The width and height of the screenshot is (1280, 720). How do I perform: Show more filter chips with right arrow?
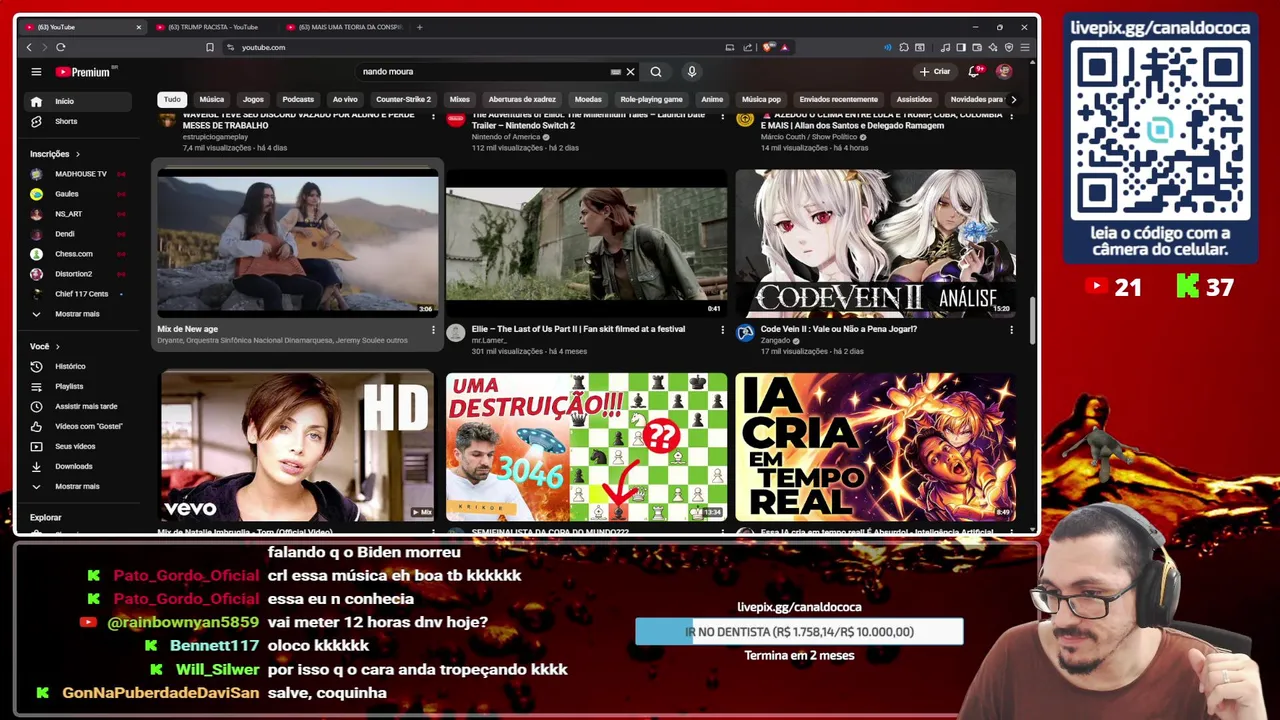click(1013, 99)
